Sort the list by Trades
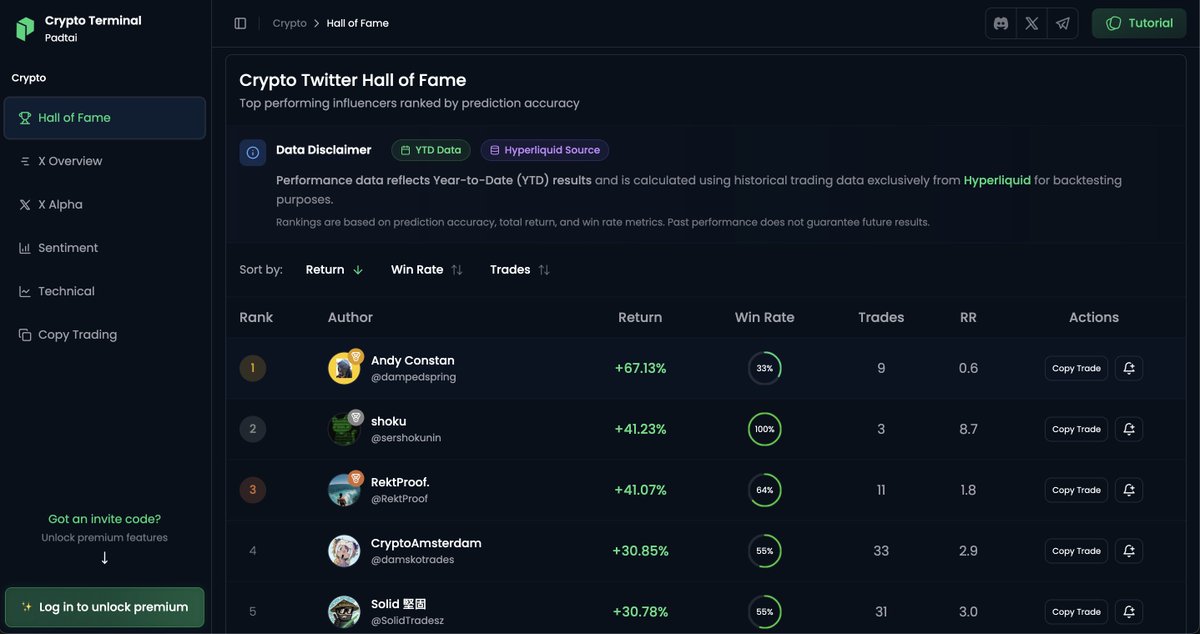Screen dimensions: 1200x634 pyautogui.click(x=520, y=270)
